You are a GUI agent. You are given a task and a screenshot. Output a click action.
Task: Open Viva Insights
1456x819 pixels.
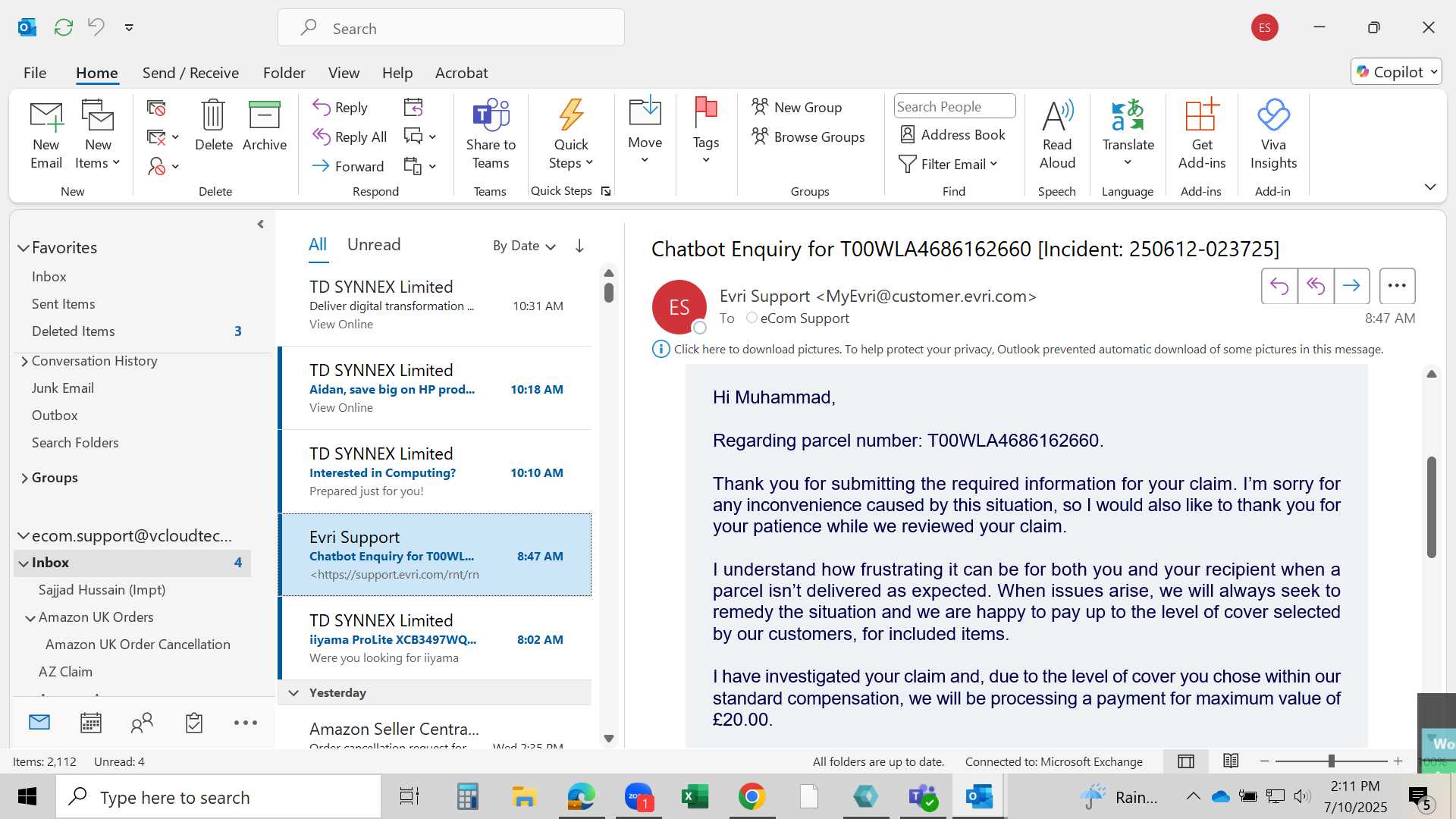pos(1273,134)
